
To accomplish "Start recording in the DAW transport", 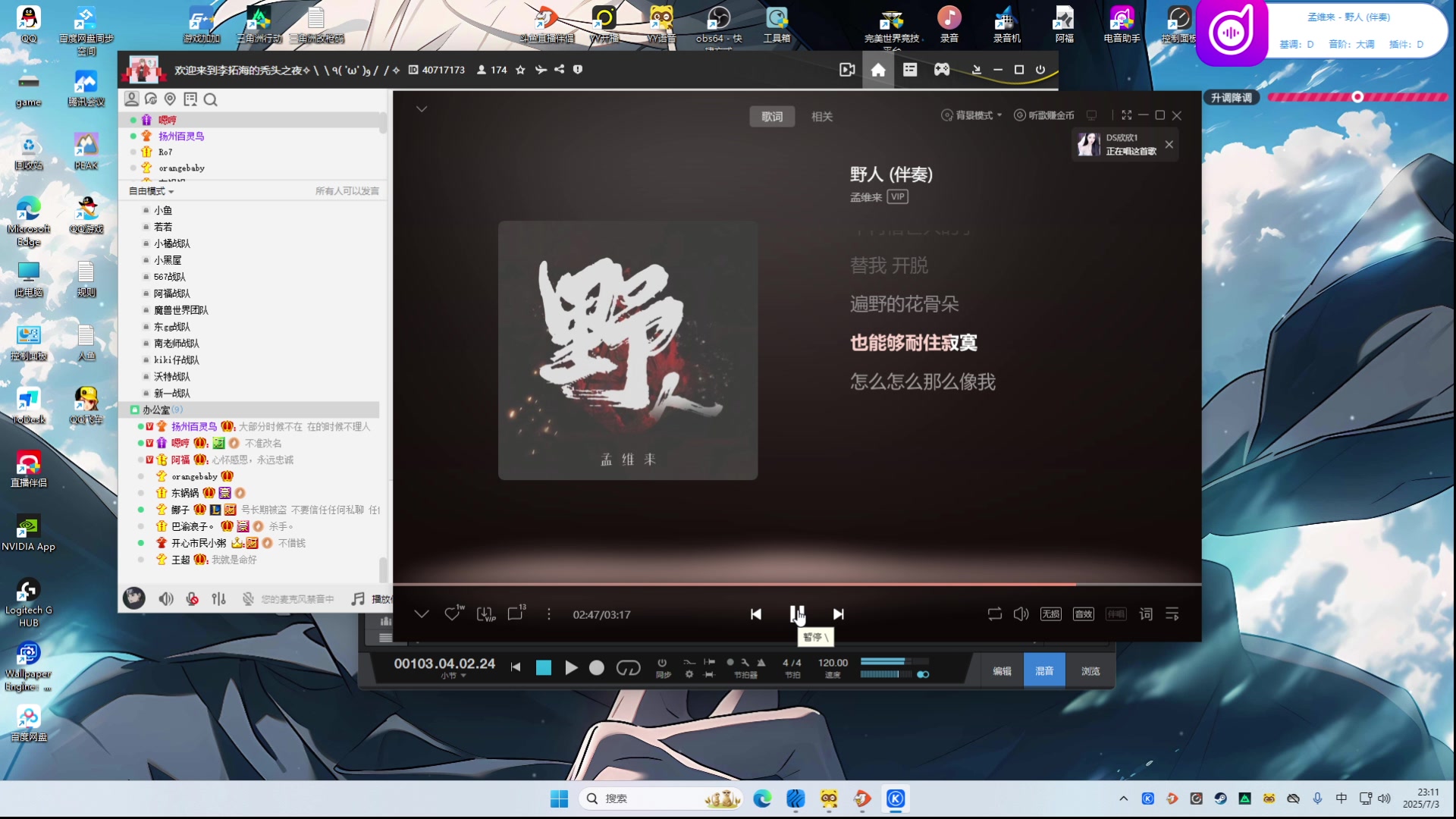I will [x=597, y=667].
